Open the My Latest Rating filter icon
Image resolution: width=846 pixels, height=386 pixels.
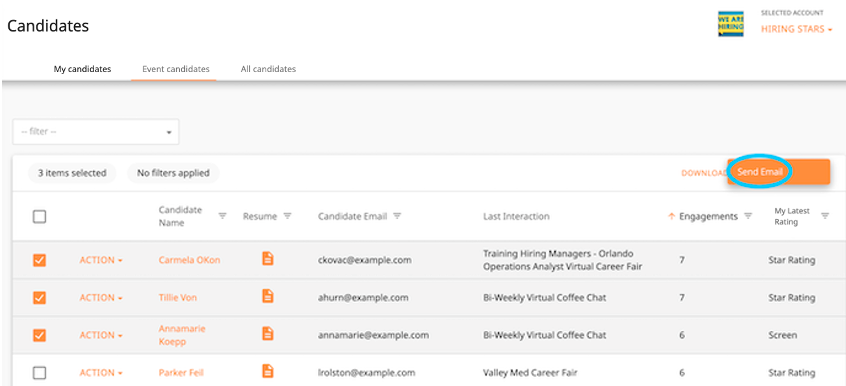coord(825,216)
